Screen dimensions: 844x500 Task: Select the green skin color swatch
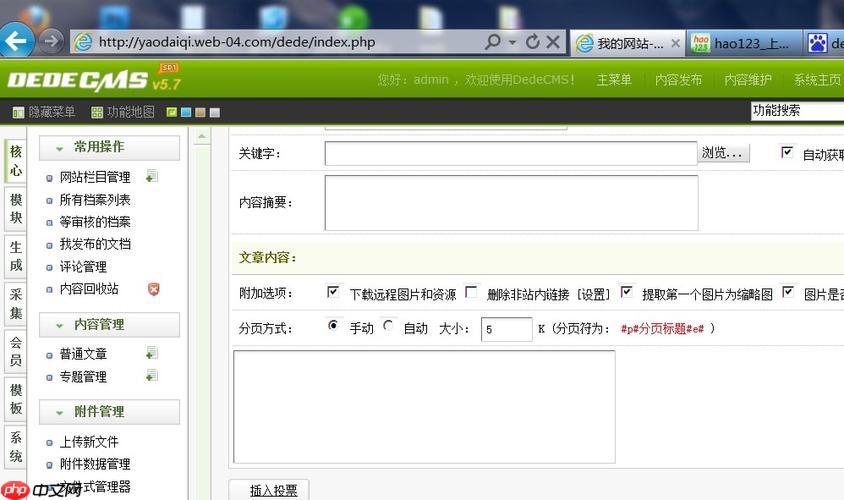172,112
